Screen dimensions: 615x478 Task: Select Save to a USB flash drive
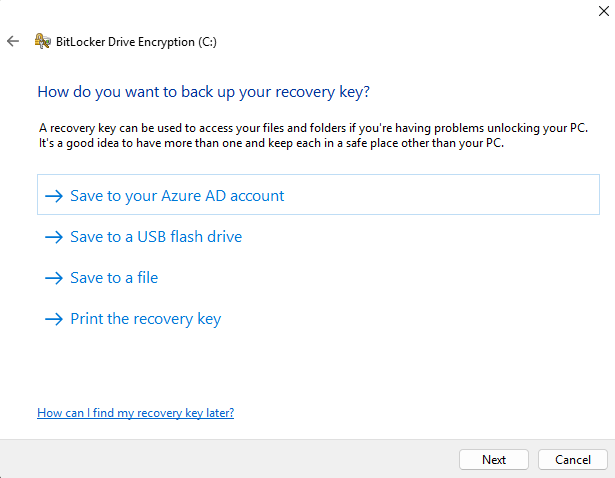pos(156,237)
